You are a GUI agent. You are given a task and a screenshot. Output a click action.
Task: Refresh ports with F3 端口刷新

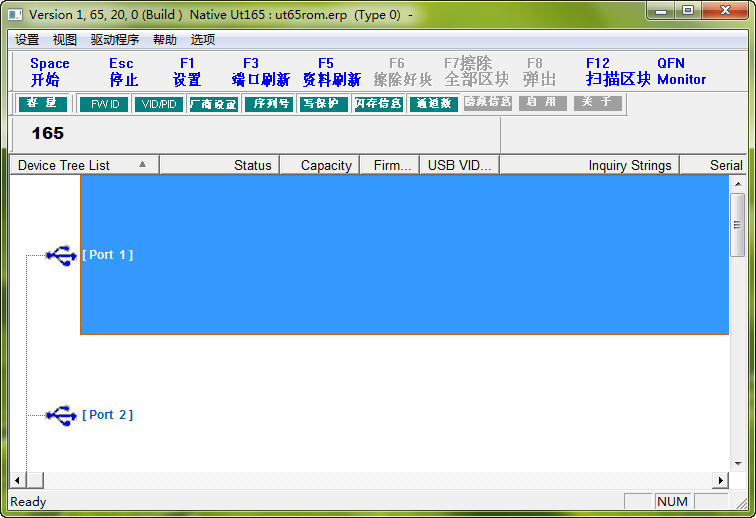pyautogui.click(x=260, y=71)
